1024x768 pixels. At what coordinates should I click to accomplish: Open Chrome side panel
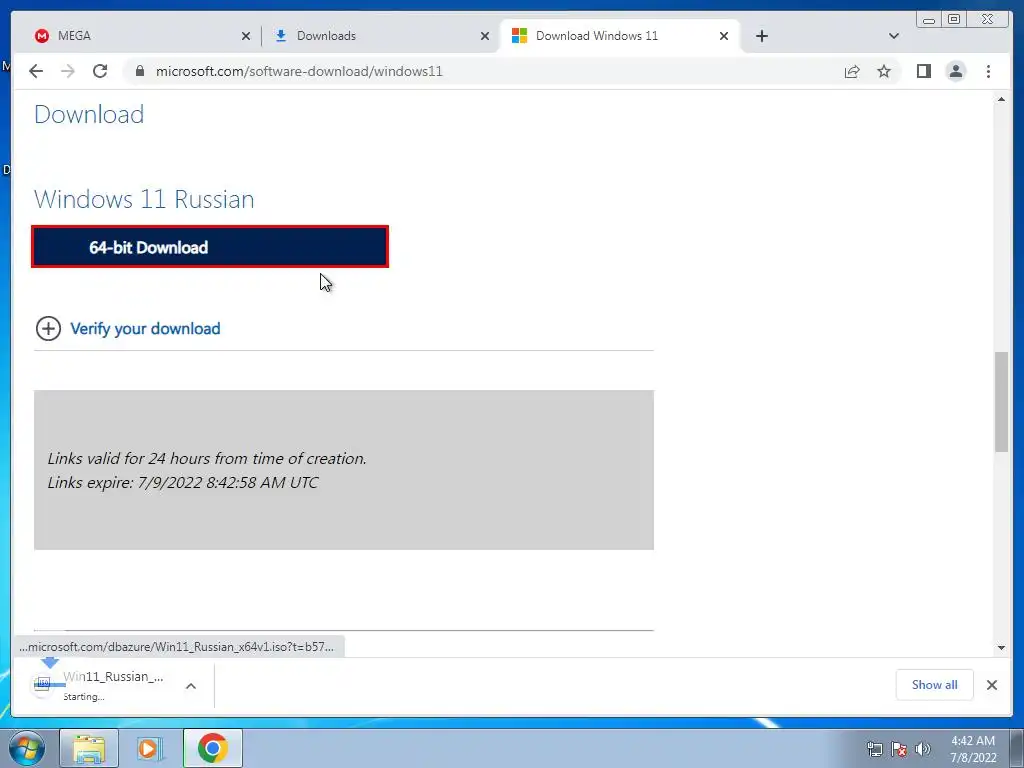923,71
